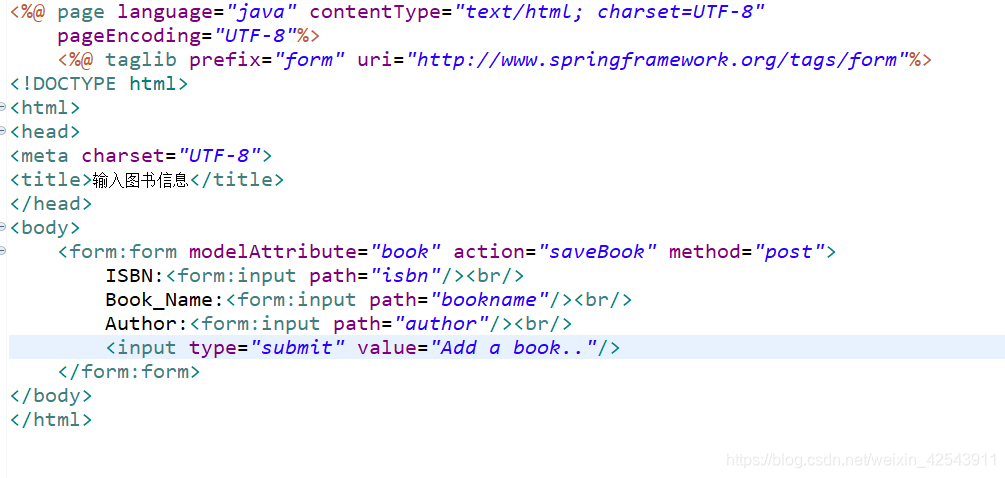Collapse the form:form fold marker
1005x478 pixels.
(x=3, y=251)
